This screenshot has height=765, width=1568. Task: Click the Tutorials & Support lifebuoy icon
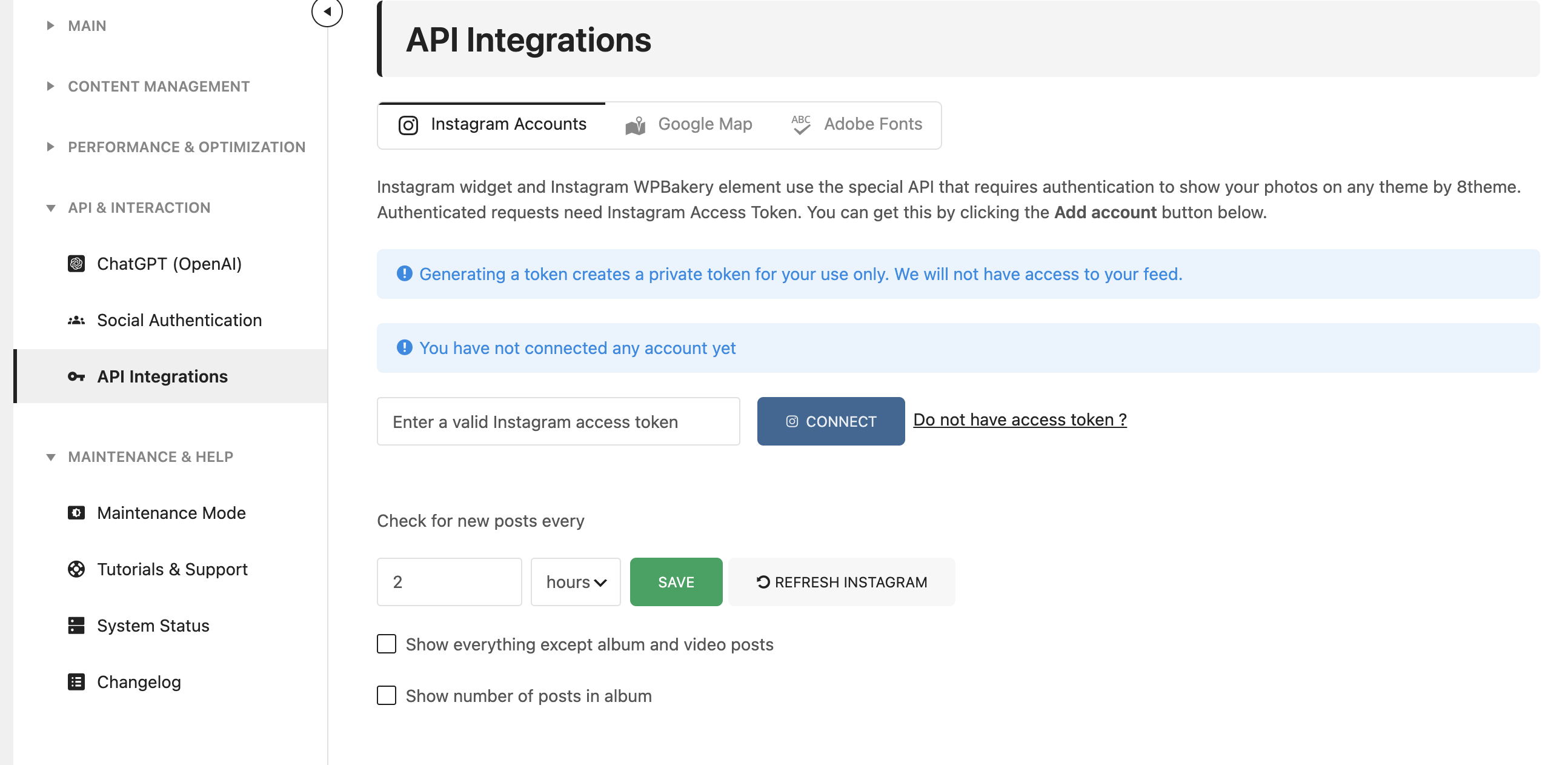pyautogui.click(x=76, y=569)
